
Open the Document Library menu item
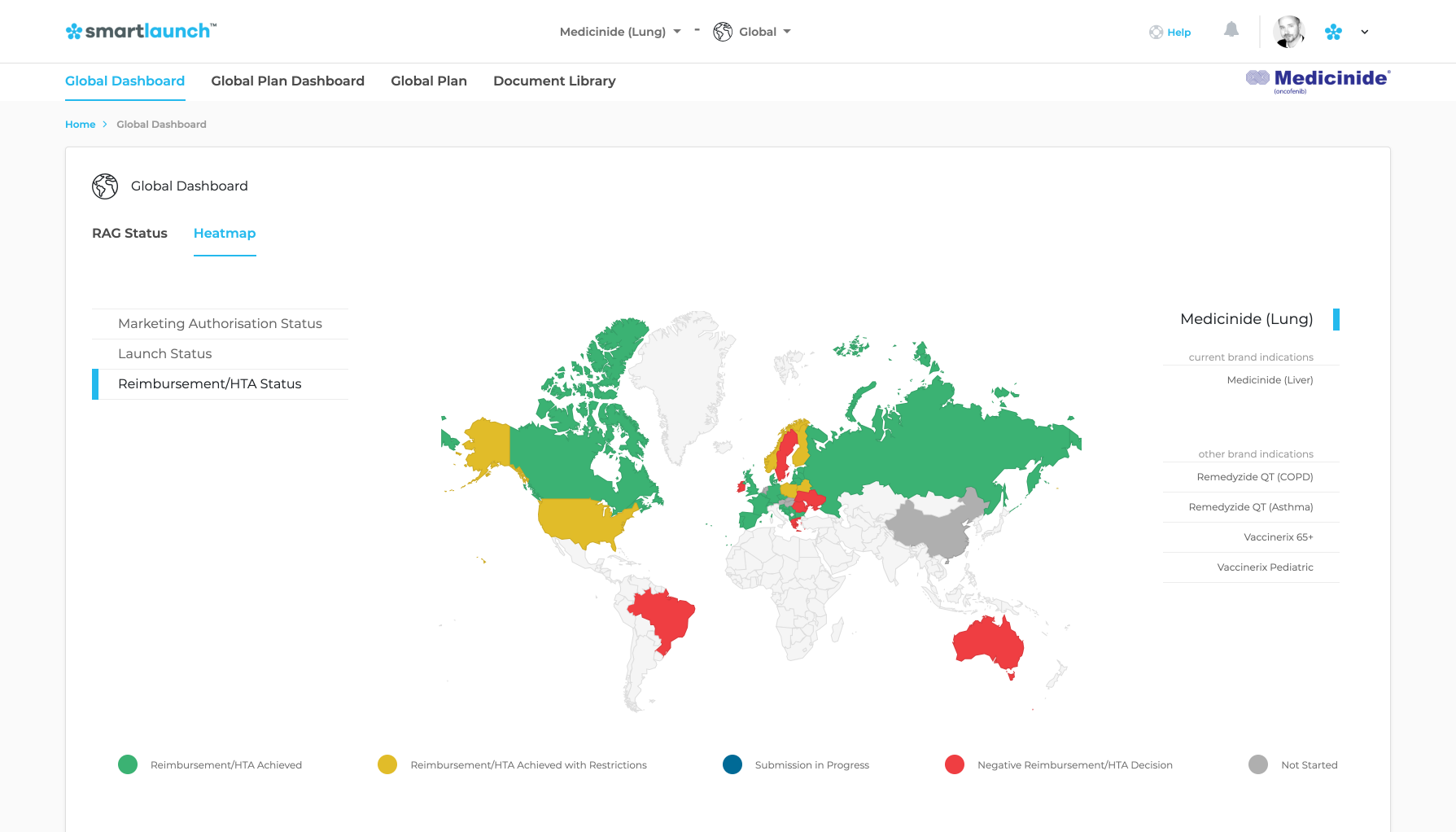click(x=554, y=81)
